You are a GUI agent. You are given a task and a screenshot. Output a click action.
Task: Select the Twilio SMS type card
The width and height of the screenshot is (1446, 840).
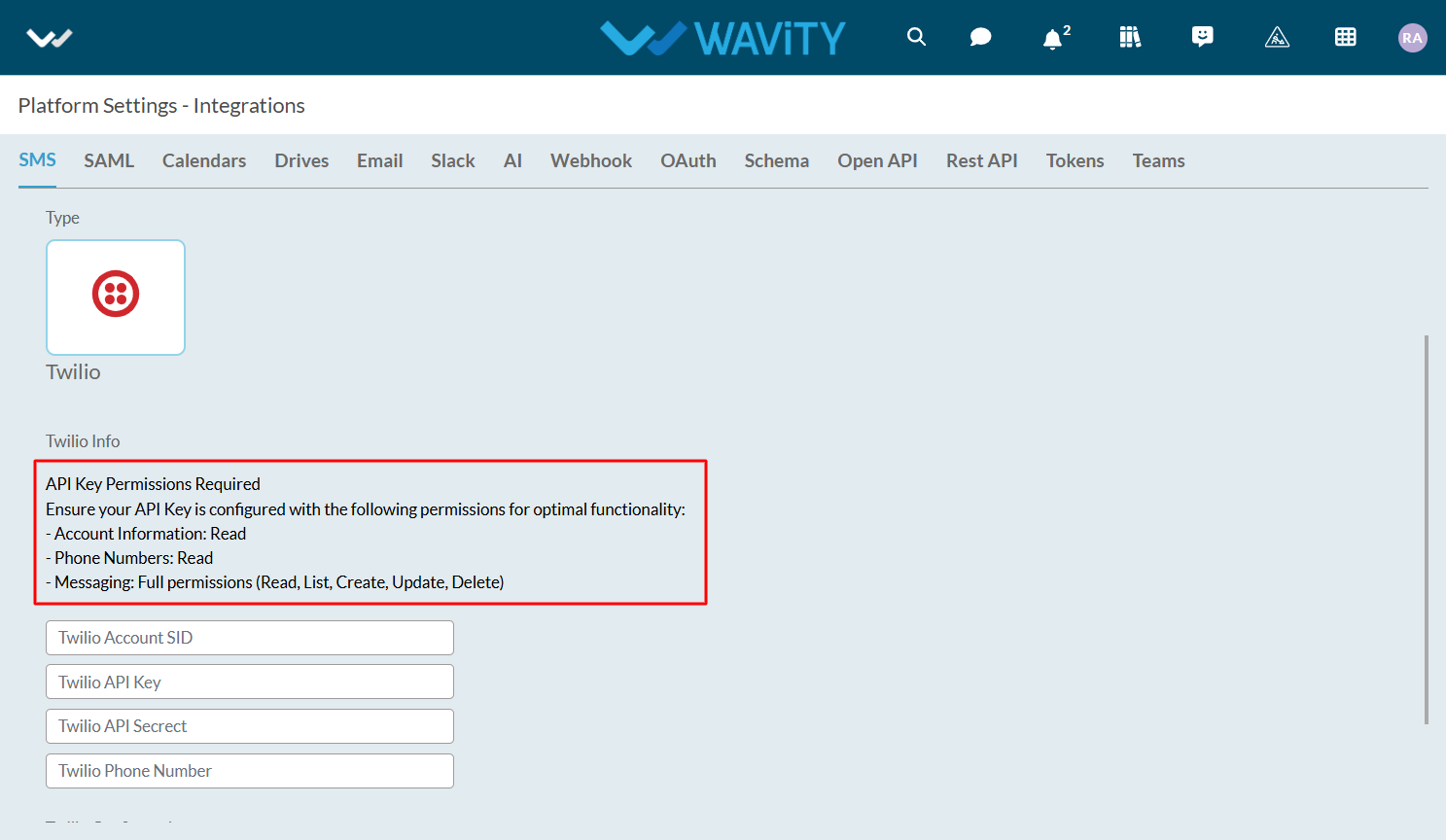[116, 297]
